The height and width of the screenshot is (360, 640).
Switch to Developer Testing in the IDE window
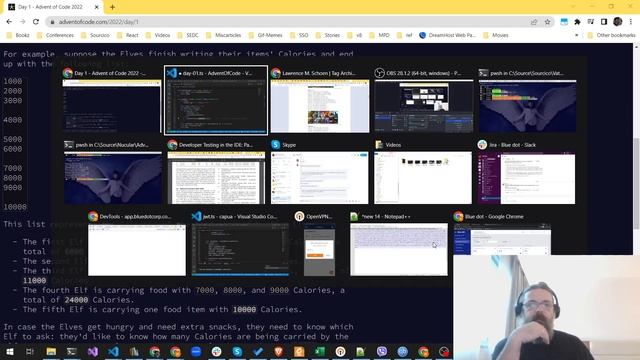point(216,172)
